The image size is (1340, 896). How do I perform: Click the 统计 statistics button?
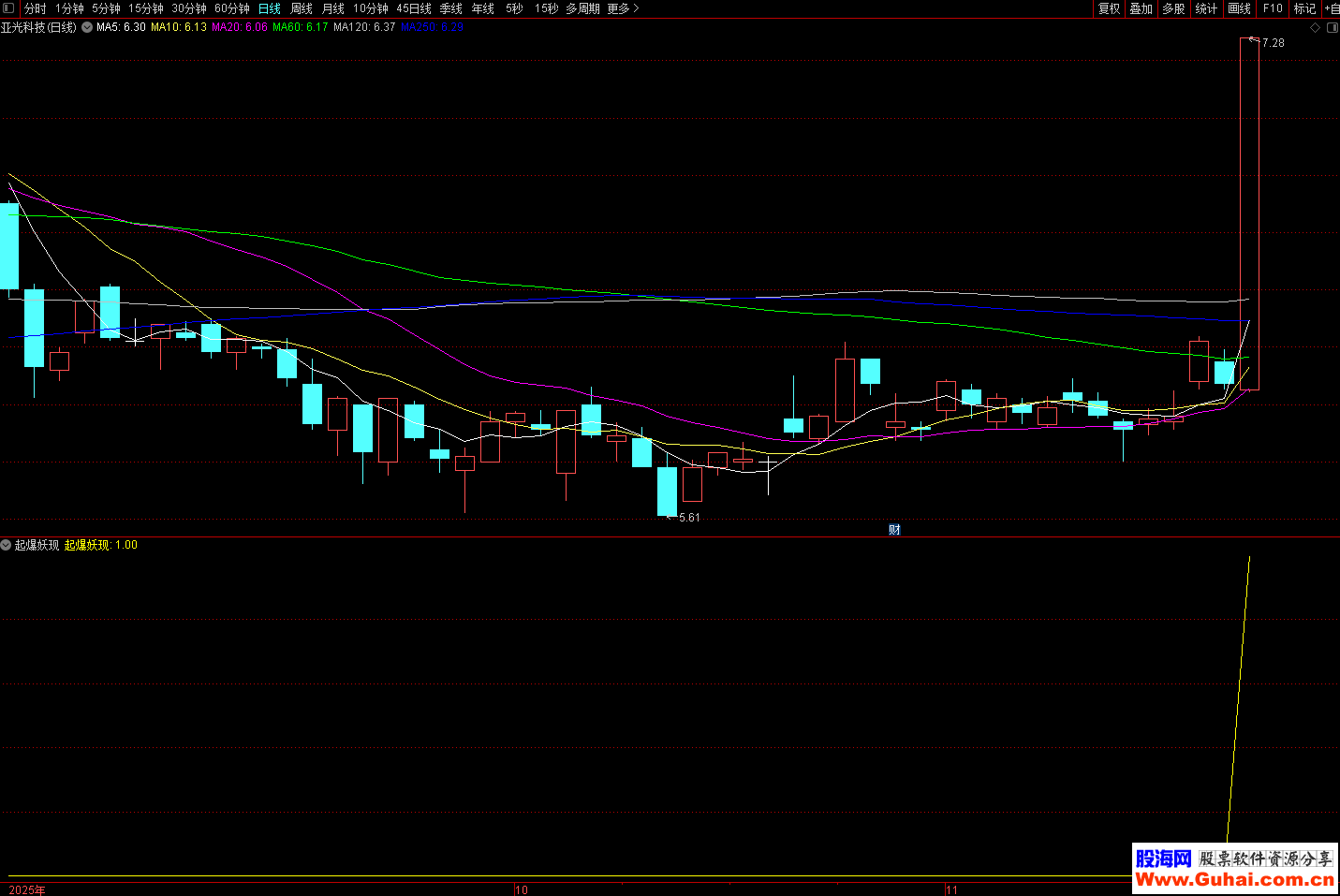1206,8
